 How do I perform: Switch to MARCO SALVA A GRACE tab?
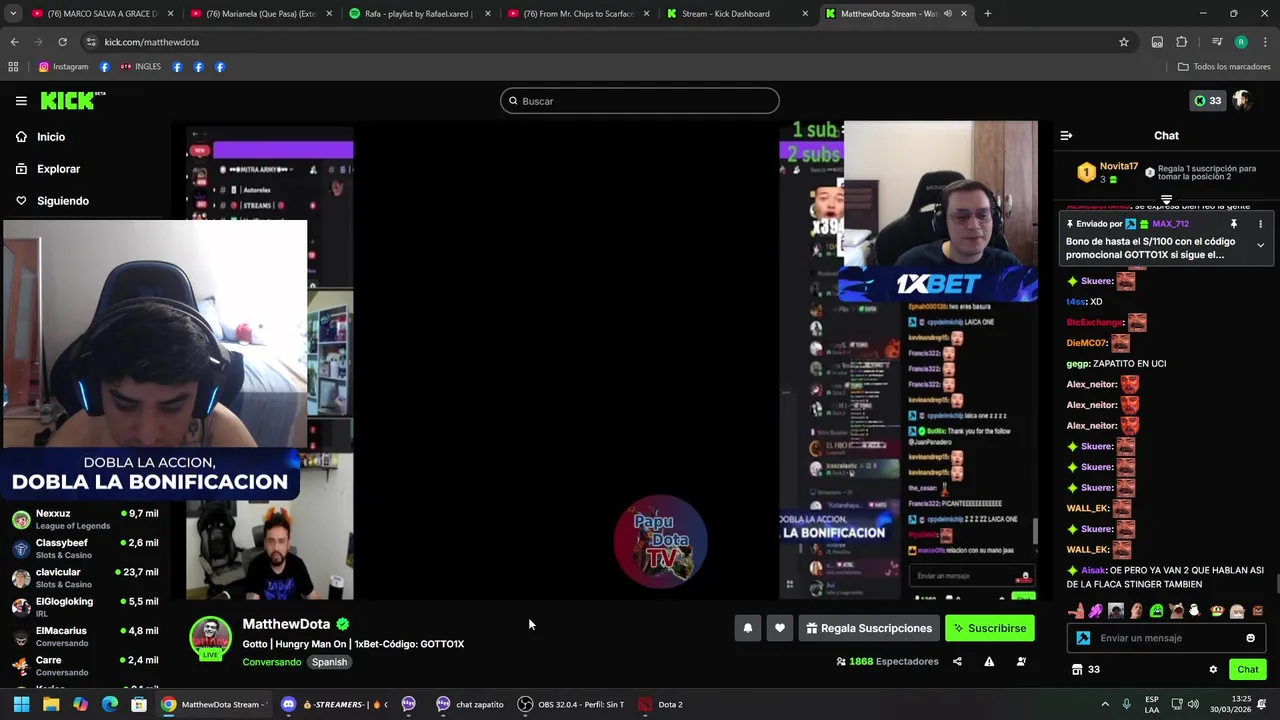(x=101, y=14)
